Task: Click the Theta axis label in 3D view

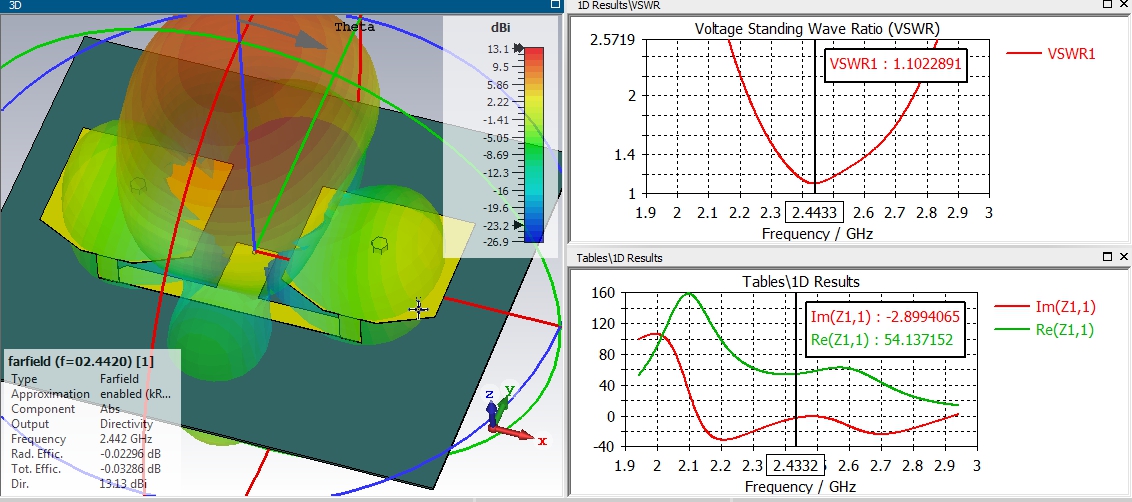Action: pyautogui.click(x=354, y=27)
